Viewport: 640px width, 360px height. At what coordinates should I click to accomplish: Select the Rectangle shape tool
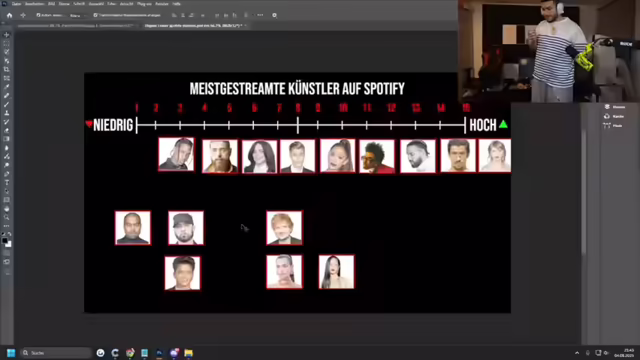pos(7,200)
